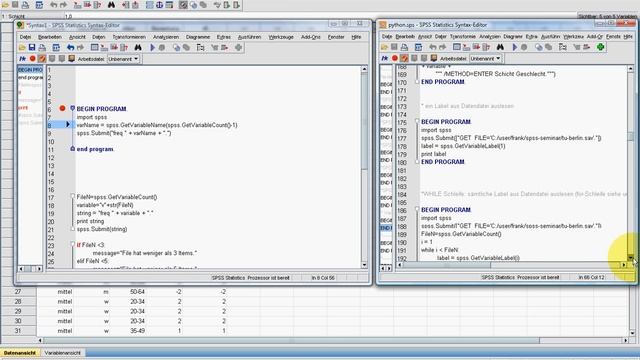Screen dimensions: 640x360
Task: Toggle the highlighted pencil icon in Syntax1
Action: click(42, 59)
